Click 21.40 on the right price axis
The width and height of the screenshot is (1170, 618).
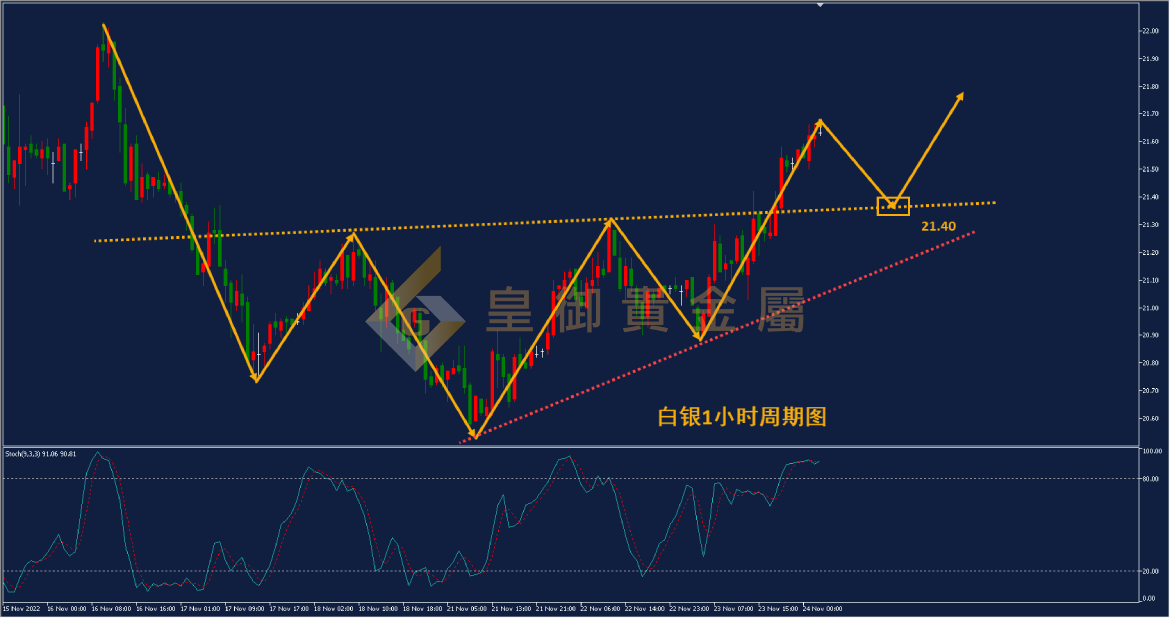pos(1150,197)
